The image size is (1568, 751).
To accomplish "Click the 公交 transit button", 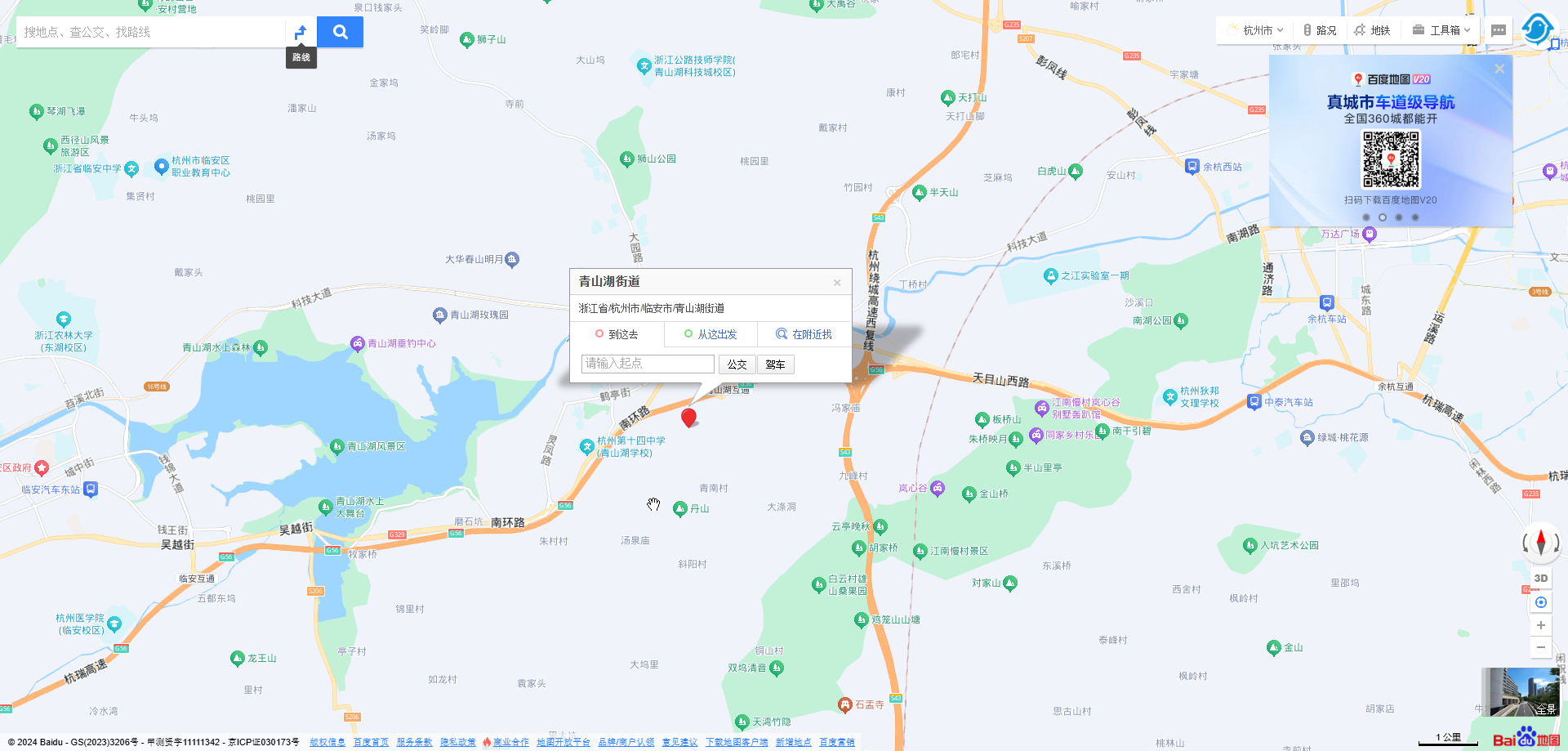I will point(737,364).
